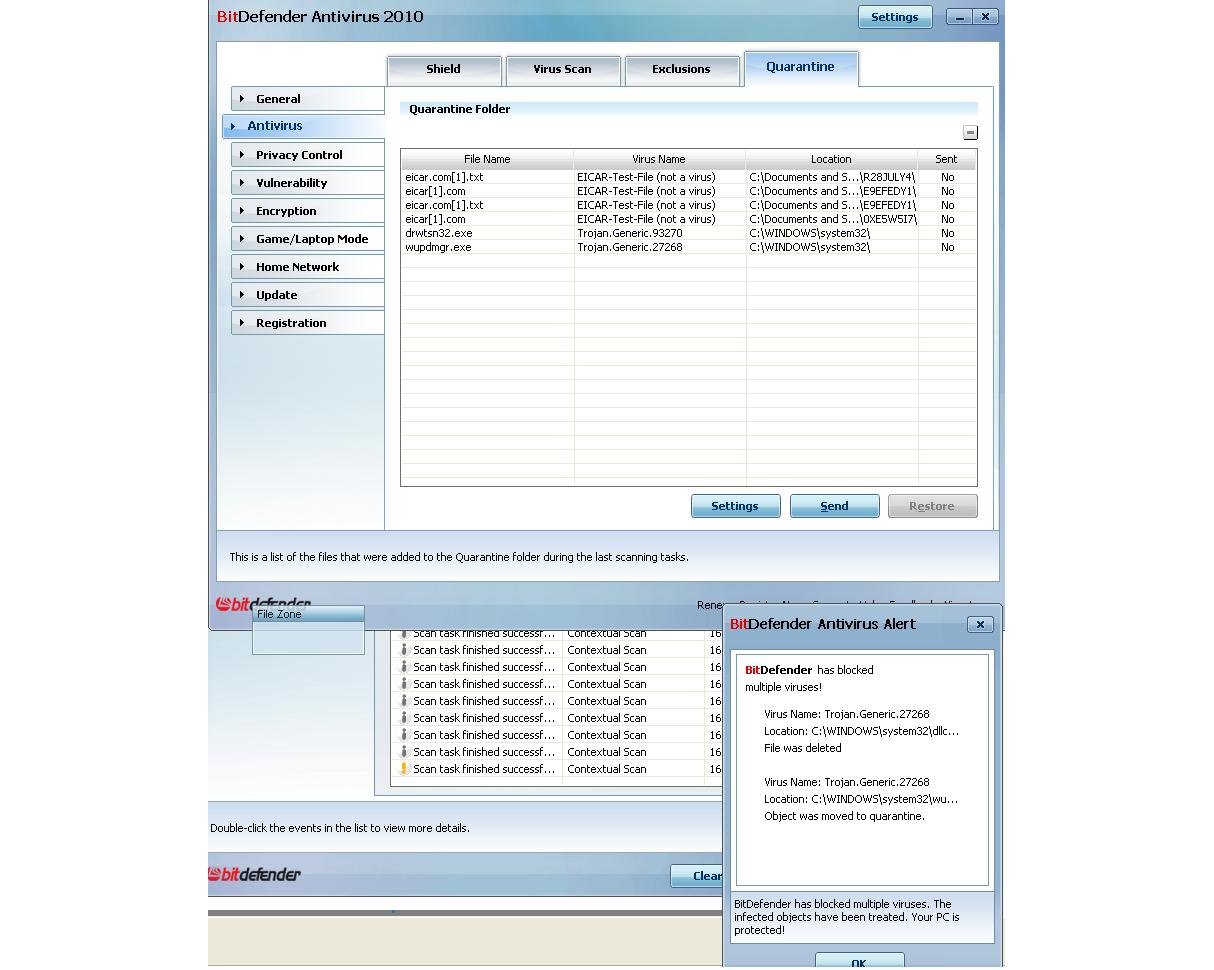
Task: Click the Settings button at the top right
Action: (x=895, y=17)
